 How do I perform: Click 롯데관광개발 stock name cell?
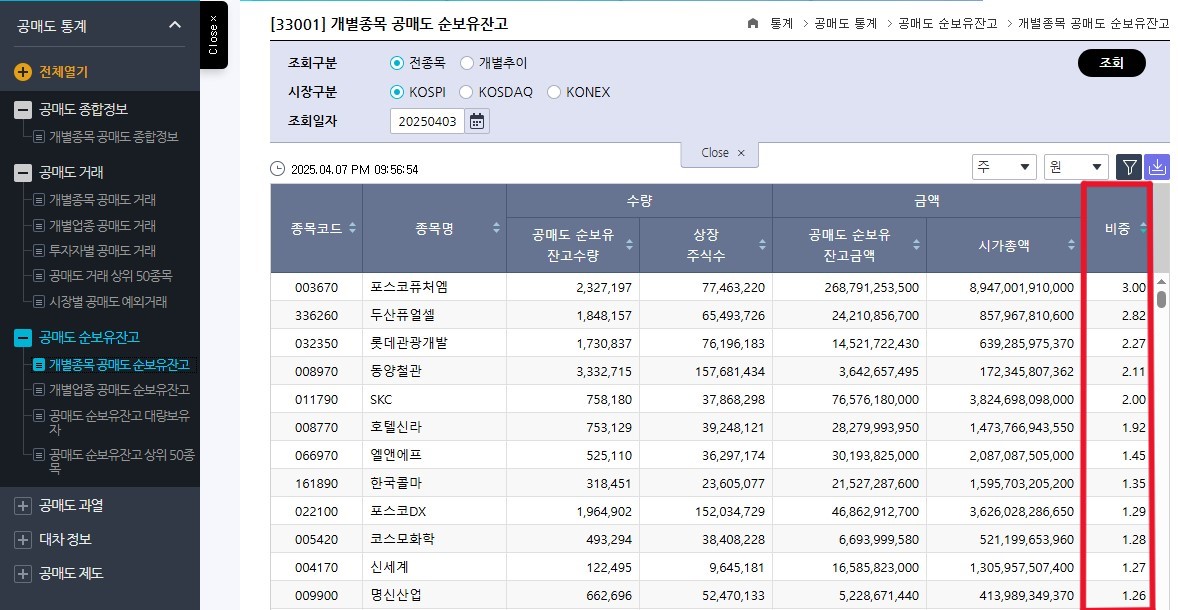tap(434, 343)
